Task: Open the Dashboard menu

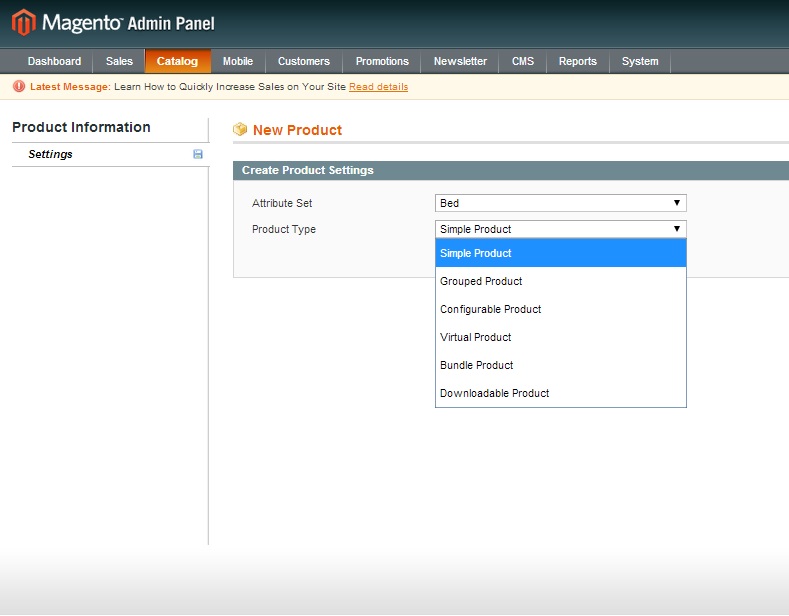Action: click(54, 61)
